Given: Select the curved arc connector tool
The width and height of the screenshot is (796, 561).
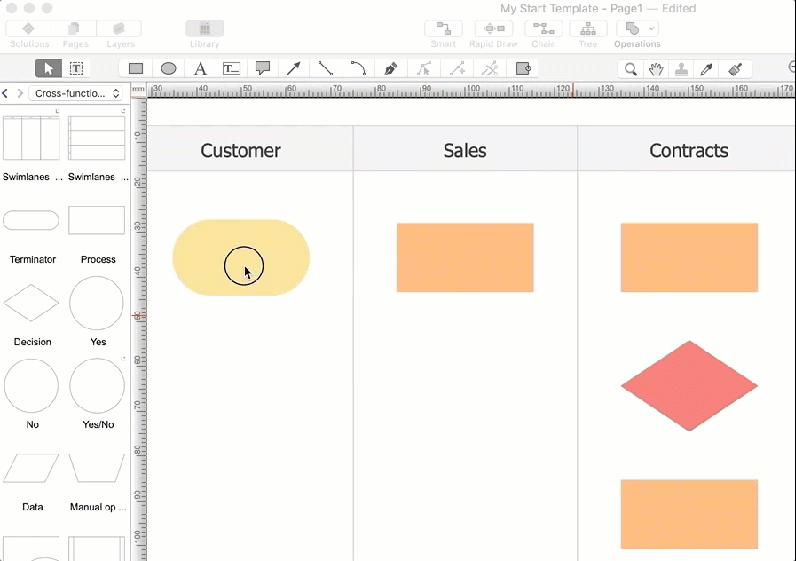Looking at the screenshot, I should point(358,69).
